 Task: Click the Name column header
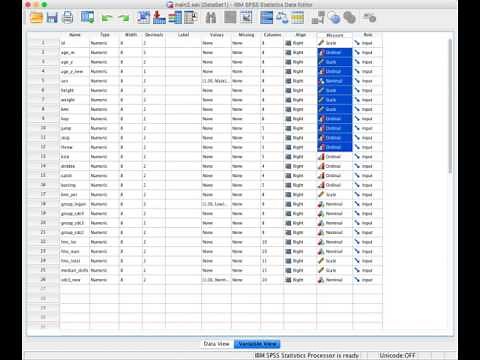(x=75, y=35)
